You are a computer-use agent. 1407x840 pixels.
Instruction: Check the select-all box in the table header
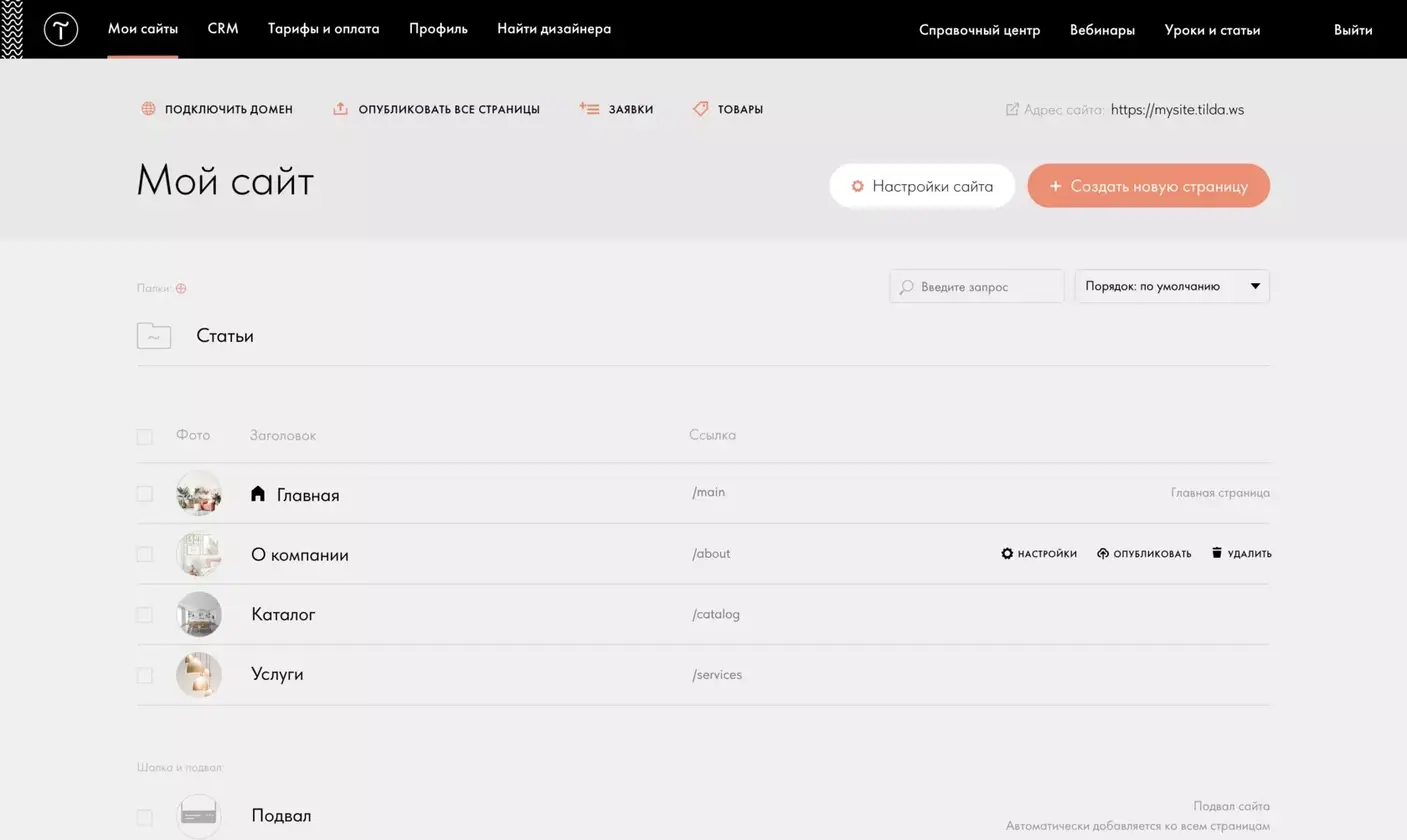[144, 436]
